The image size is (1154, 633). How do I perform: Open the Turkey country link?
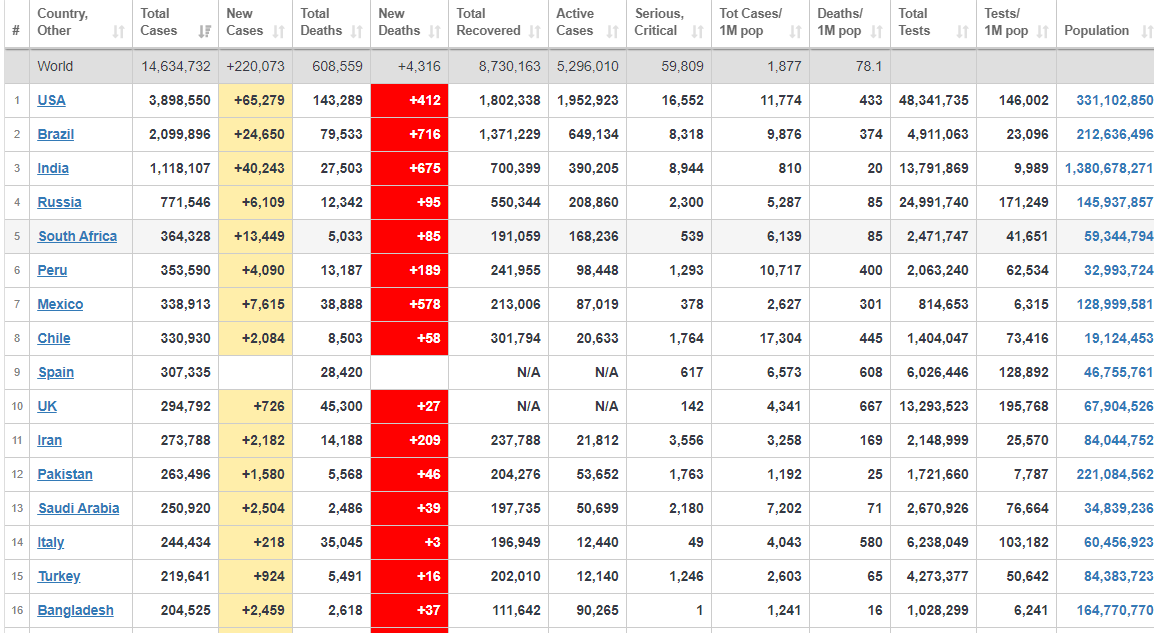pyautogui.click(x=59, y=576)
